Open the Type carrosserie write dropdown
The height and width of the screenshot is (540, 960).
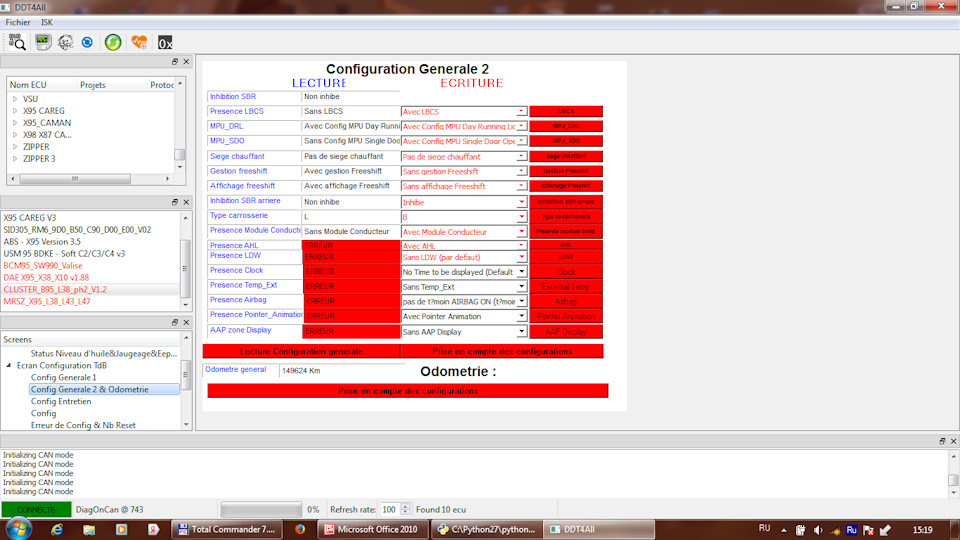[x=521, y=217]
